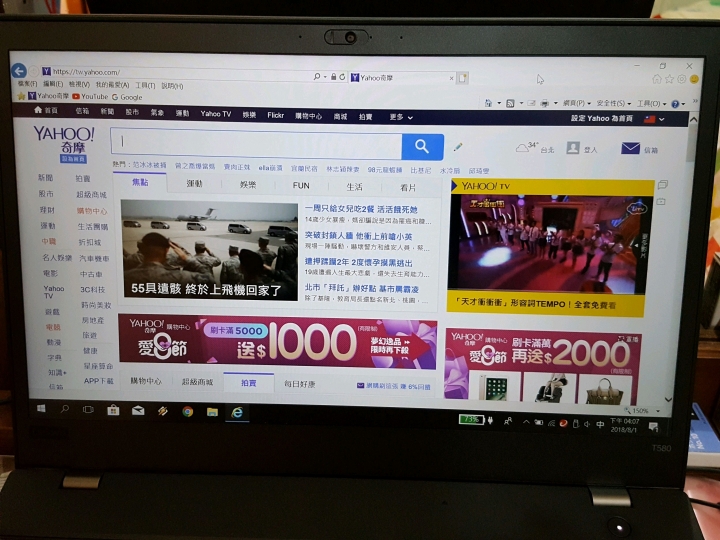Open the dropdown arrow beside the printer icon
The height and width of the screenshot is (540, 720).
click(x=555, y=103)
